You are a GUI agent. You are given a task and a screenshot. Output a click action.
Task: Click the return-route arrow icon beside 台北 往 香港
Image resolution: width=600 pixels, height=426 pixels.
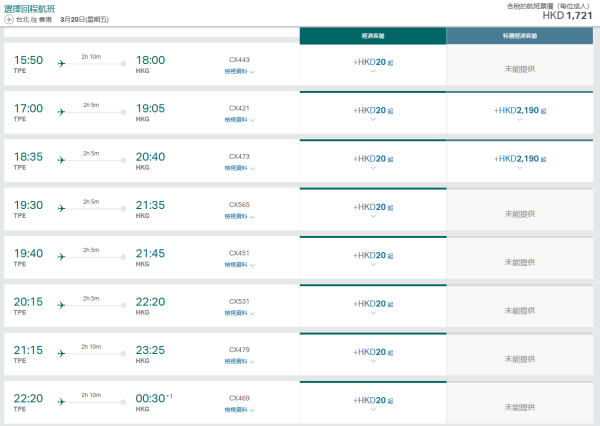pos(9,19)
